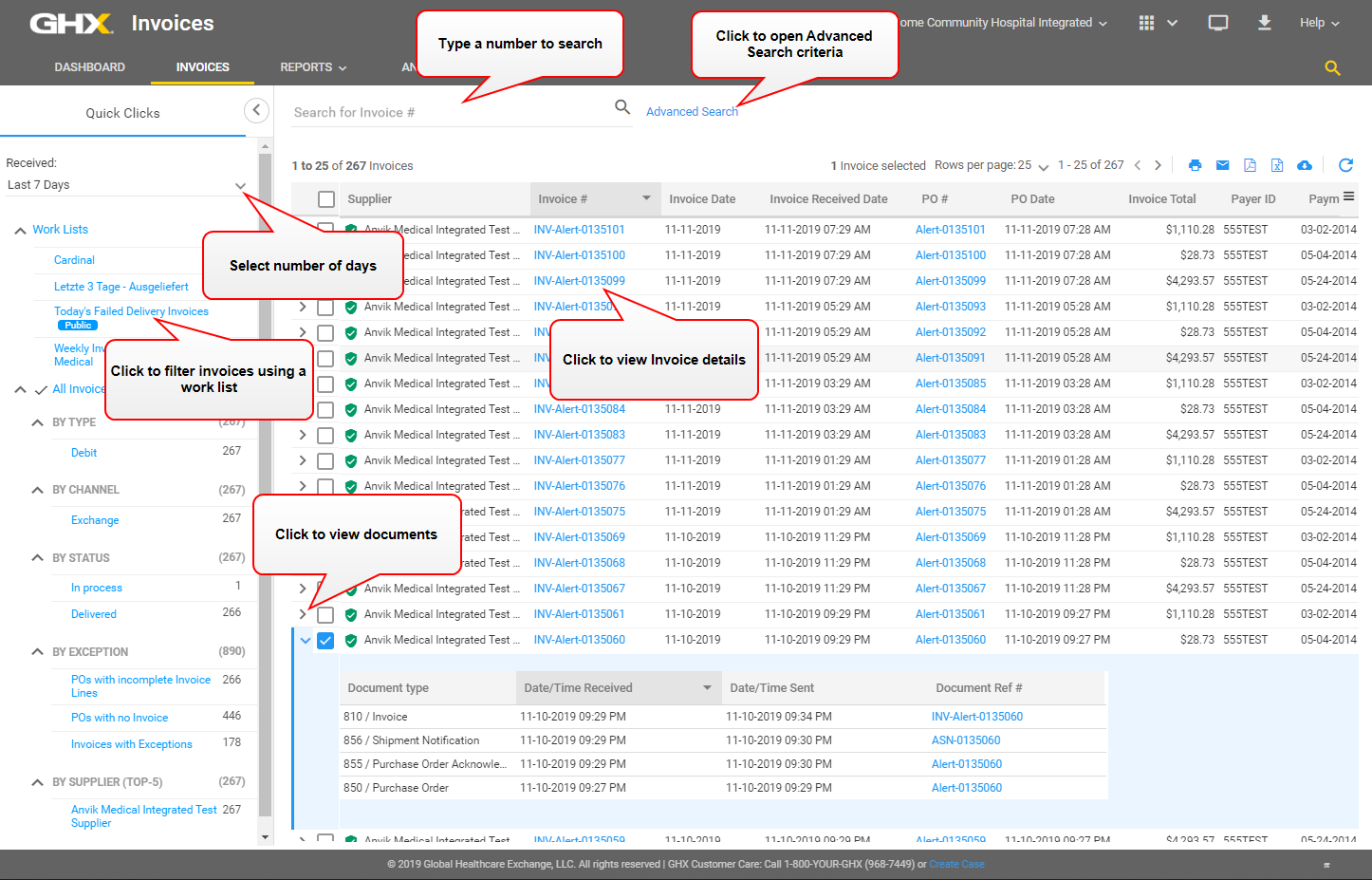This screenshot has width=1372, height=880.
Task: Click the yellow search icon in navigation bar
Action: pyautogui.click(x=1333, y=67)
